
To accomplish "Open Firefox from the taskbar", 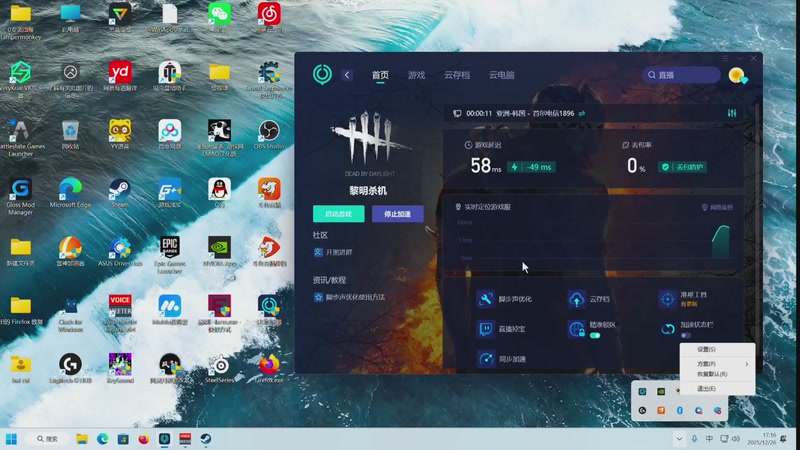I will click(x=143, y=439).
